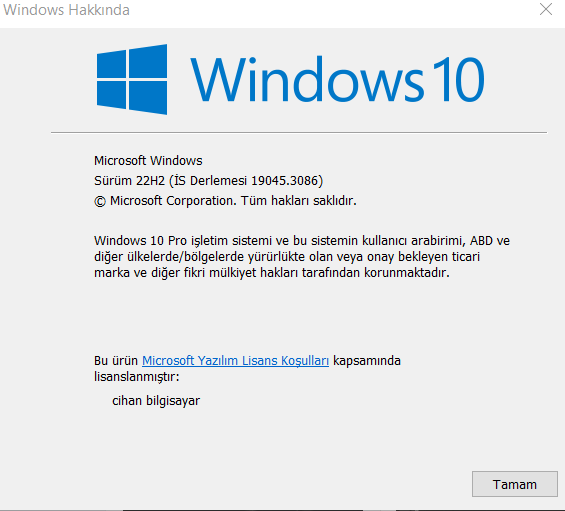Click the Microsoft Windows text line
The width and height of the screenshot is (565, 511).
[x=148, y=160]
